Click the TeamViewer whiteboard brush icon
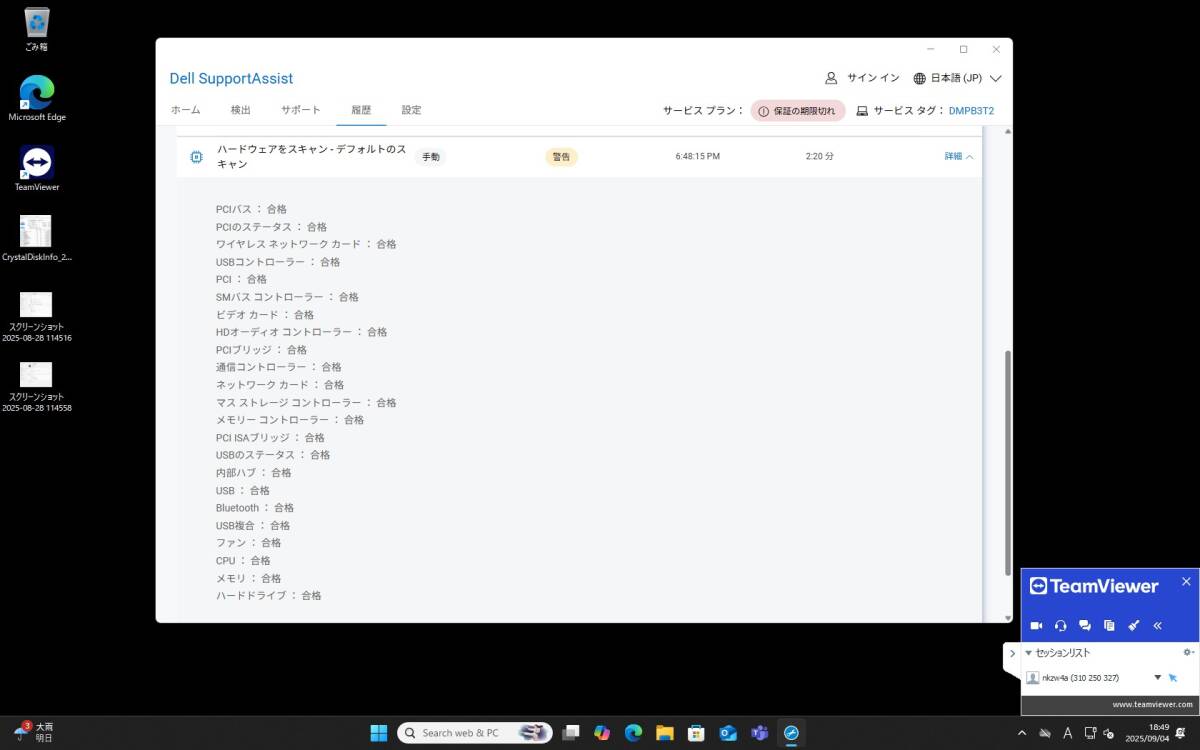 point(1133,626)
